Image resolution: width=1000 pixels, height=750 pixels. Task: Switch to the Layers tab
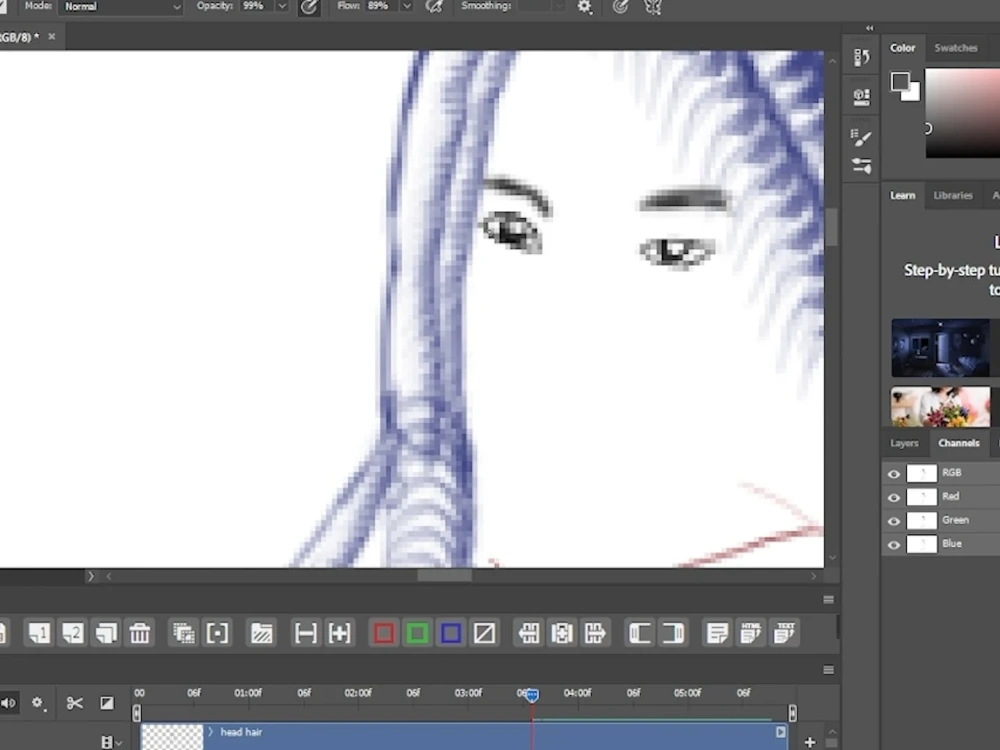pyautogui.click(x=904, y=443)
